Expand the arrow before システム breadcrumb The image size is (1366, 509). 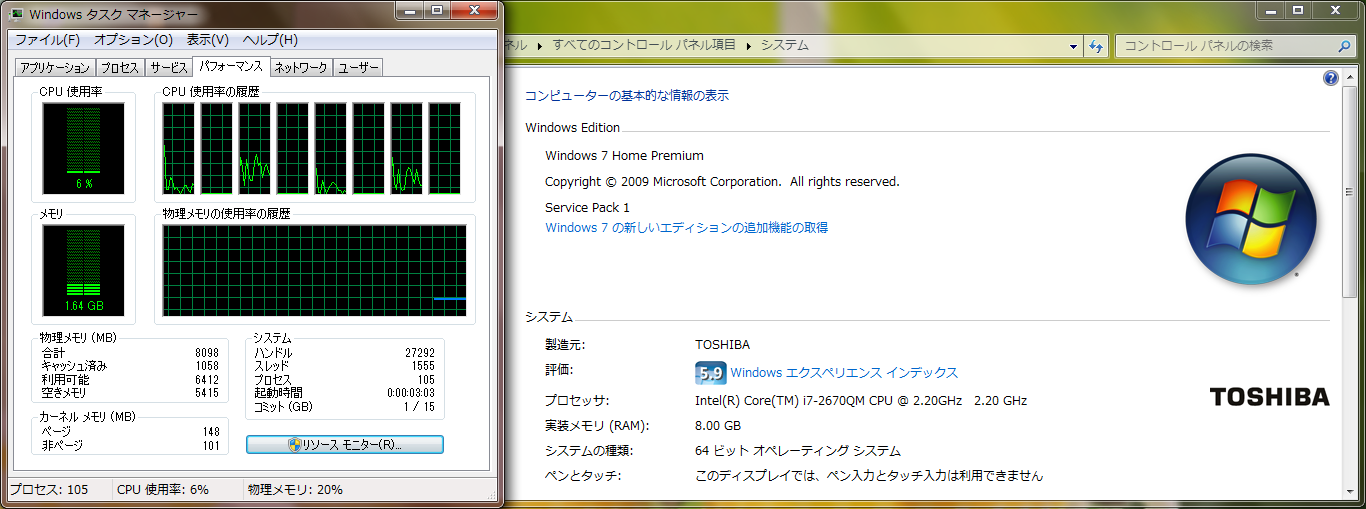point(748,46)
